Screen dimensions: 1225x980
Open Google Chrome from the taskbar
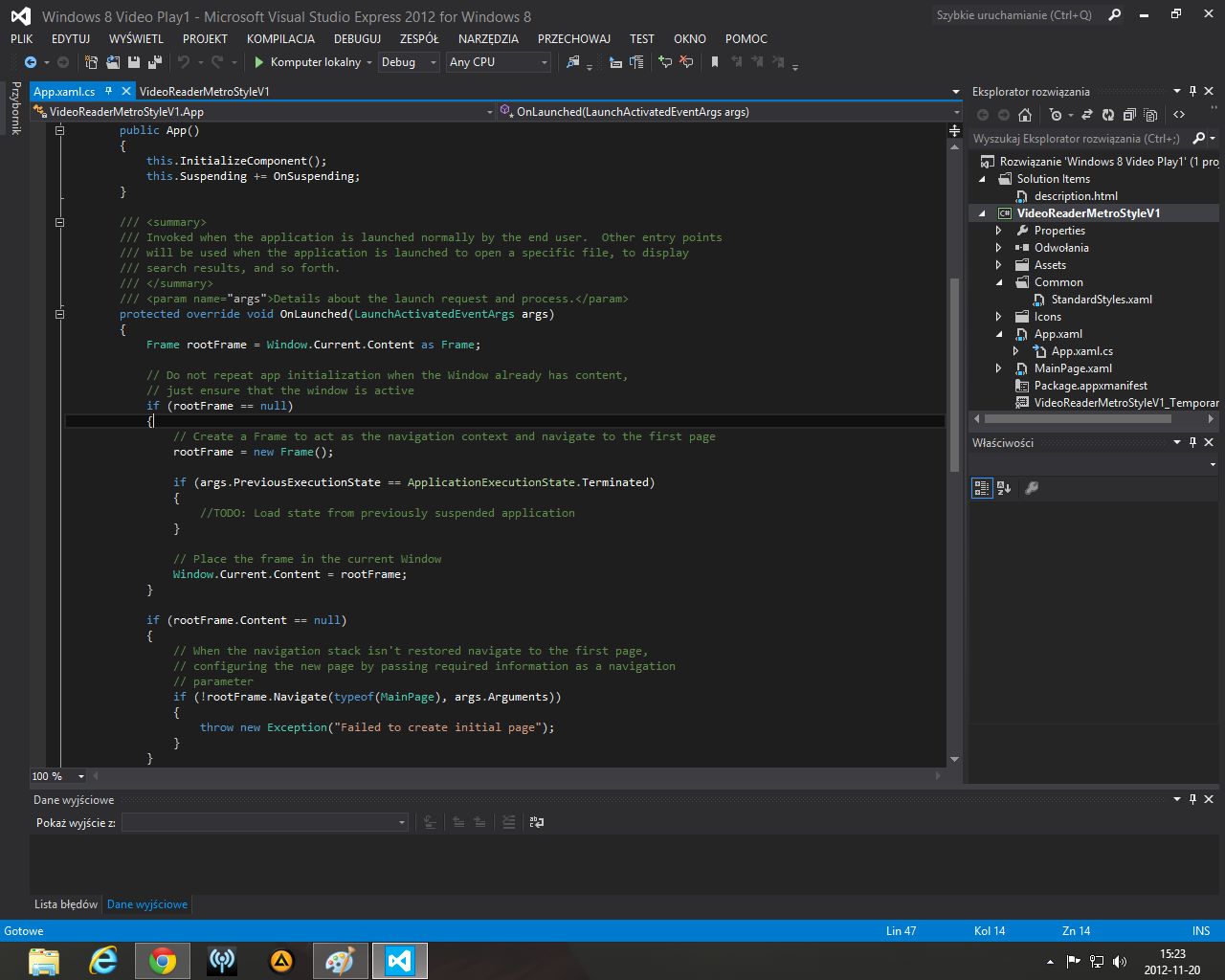tap(163, 960)
